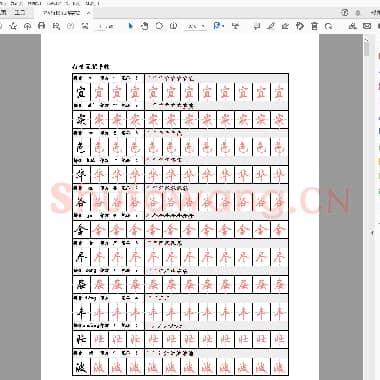Choose the hand pan tool
380x380 pixels.
coord(145,26)
